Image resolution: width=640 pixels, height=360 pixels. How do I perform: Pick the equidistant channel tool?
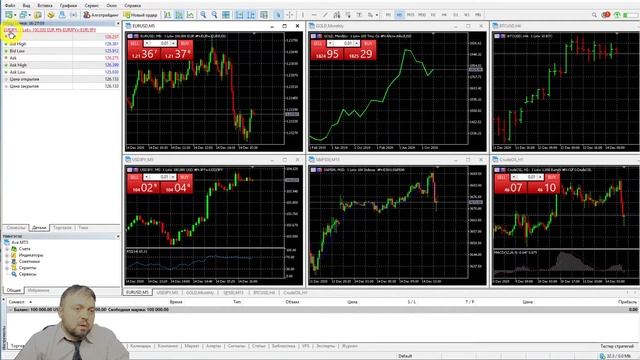click(337, 15)
